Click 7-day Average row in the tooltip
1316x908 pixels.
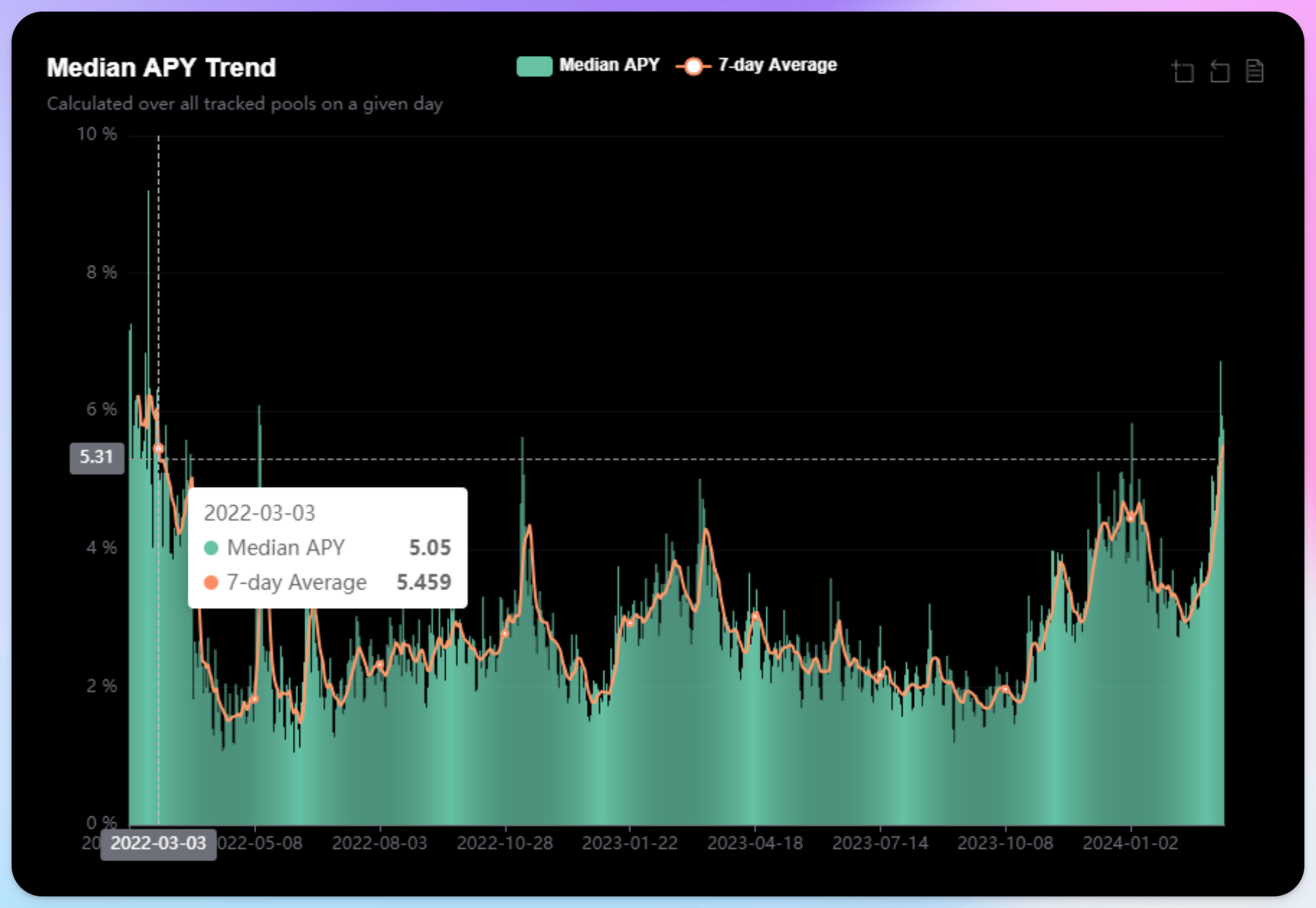(327, 582)
